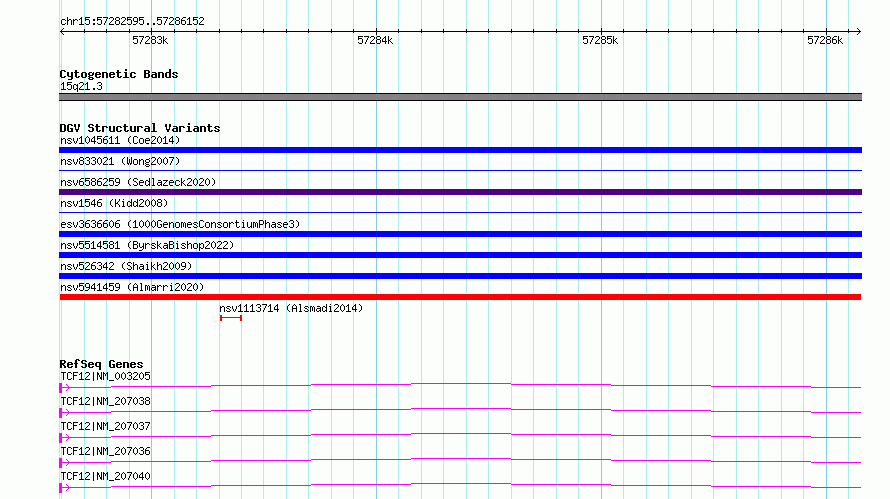This screenshot has height=499, width=890.
Task: Select the purple bar under nsv6586259
Action: tap(460, 192)
